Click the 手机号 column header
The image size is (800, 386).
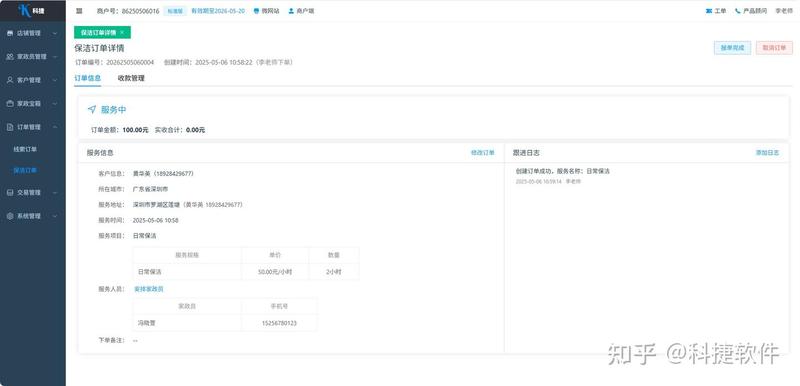tap(279, 306)
